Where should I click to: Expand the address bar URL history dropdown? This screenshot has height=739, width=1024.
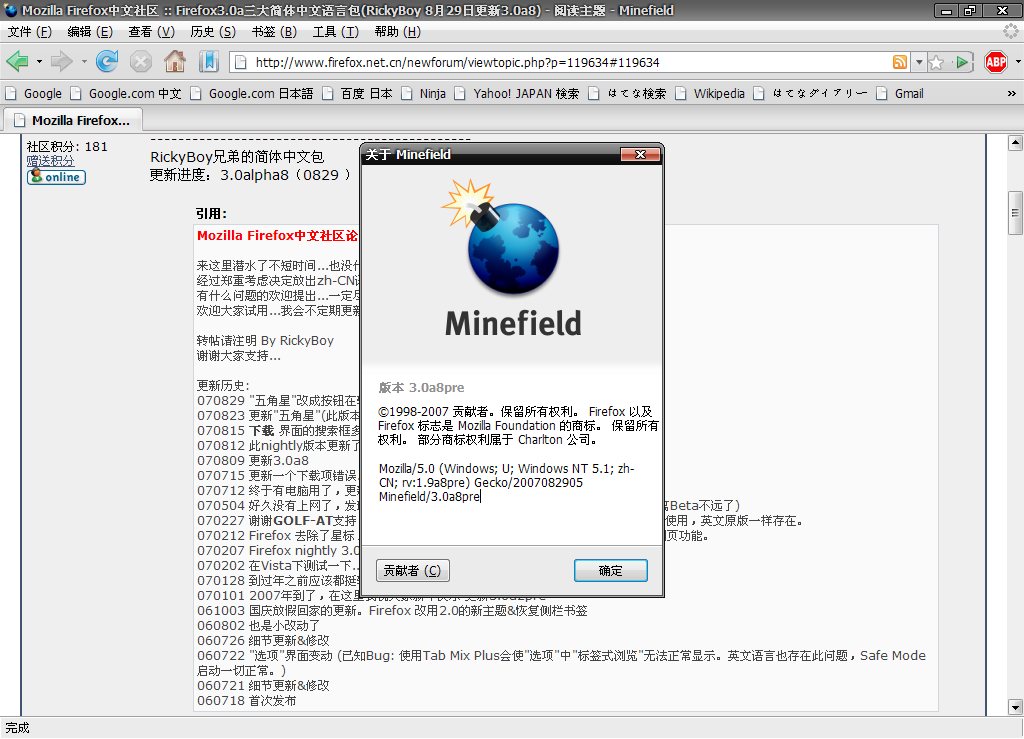tap(919, 62)
